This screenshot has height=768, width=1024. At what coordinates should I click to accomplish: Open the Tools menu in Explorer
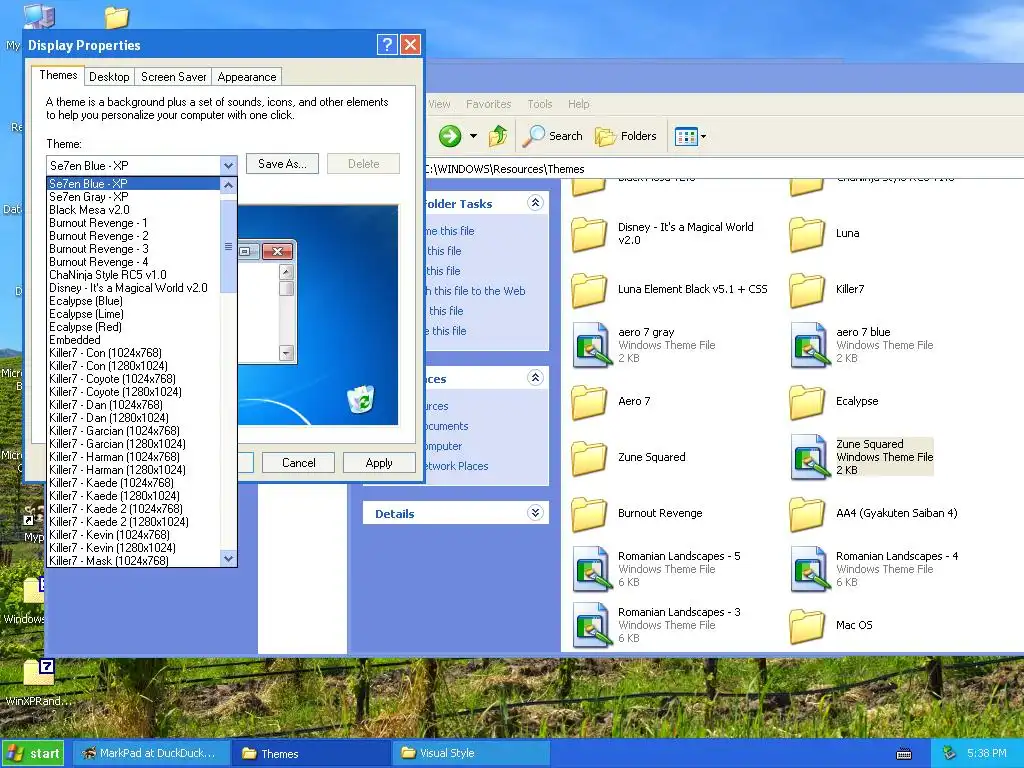click(540, 104)
